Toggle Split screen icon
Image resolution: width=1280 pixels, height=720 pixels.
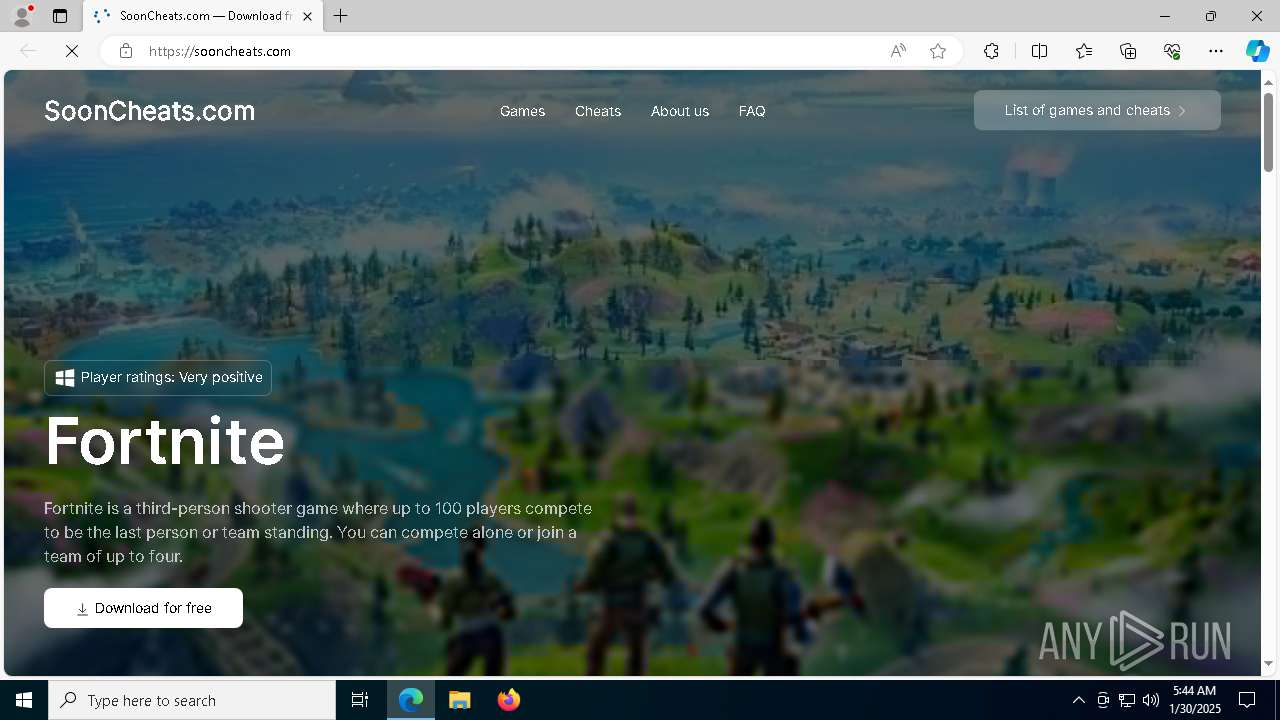pyautogui.click(x=1039, y=51)
